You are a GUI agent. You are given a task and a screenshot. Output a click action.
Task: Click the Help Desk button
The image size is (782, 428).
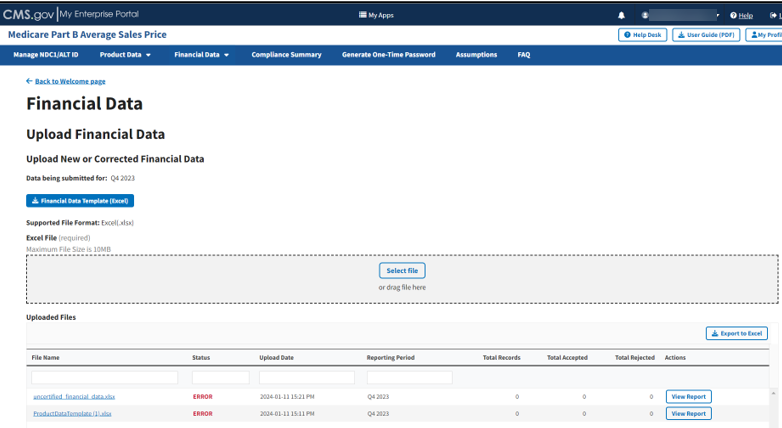[642, 35]
